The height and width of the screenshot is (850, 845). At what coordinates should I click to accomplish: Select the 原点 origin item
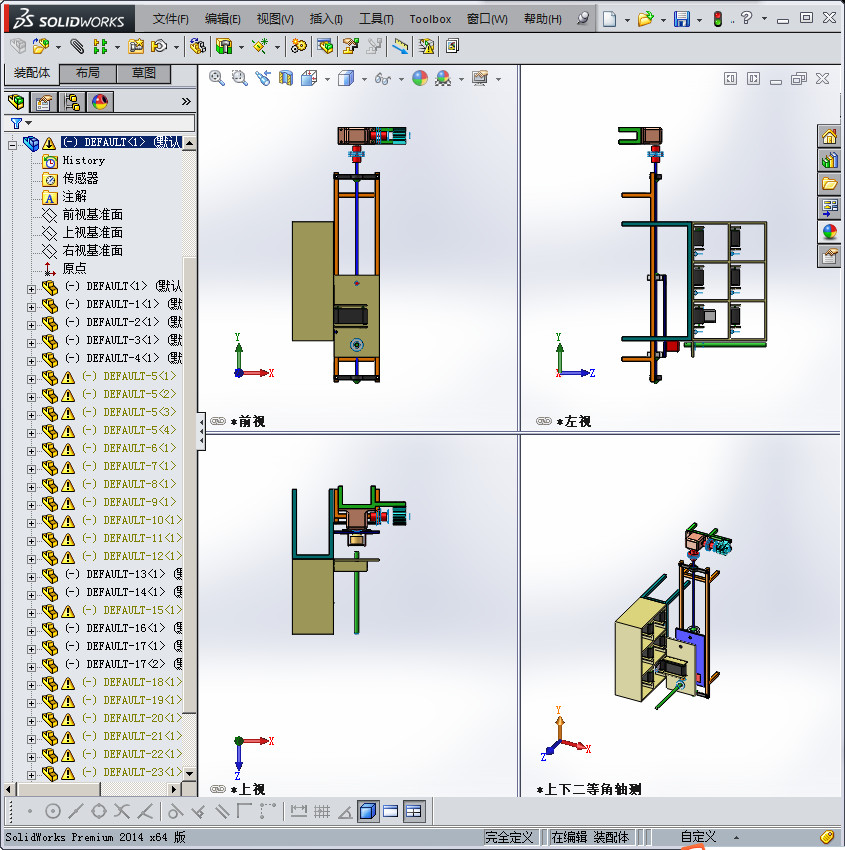74,268
